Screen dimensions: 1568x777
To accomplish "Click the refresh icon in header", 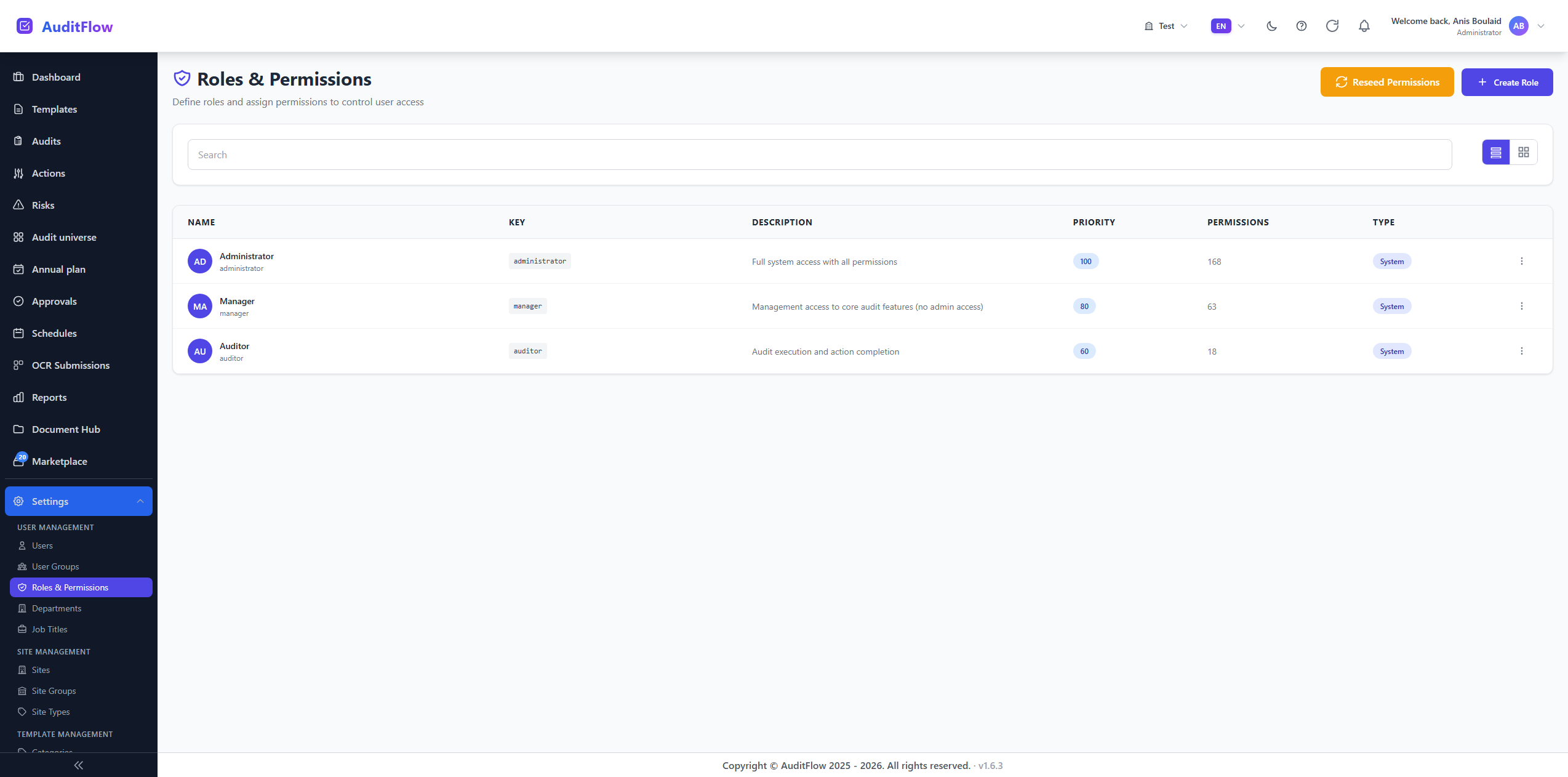I will (x=1332, y=26).
